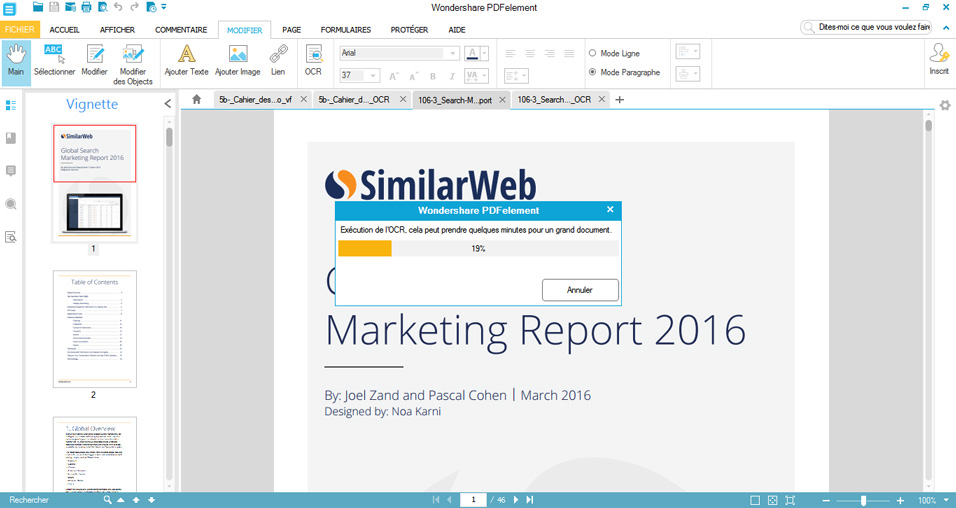Open the line spacing dropdown
The image size is (956, 508).
[516, 76]
